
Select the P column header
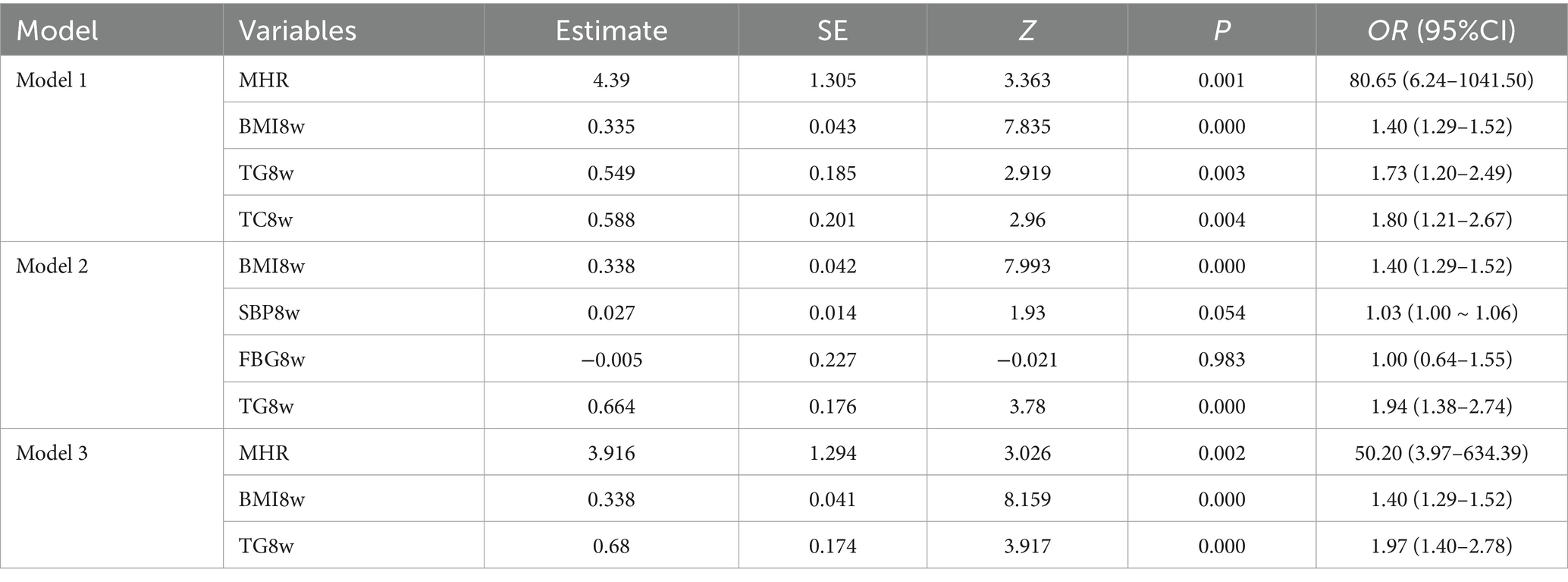[1221, 30]
